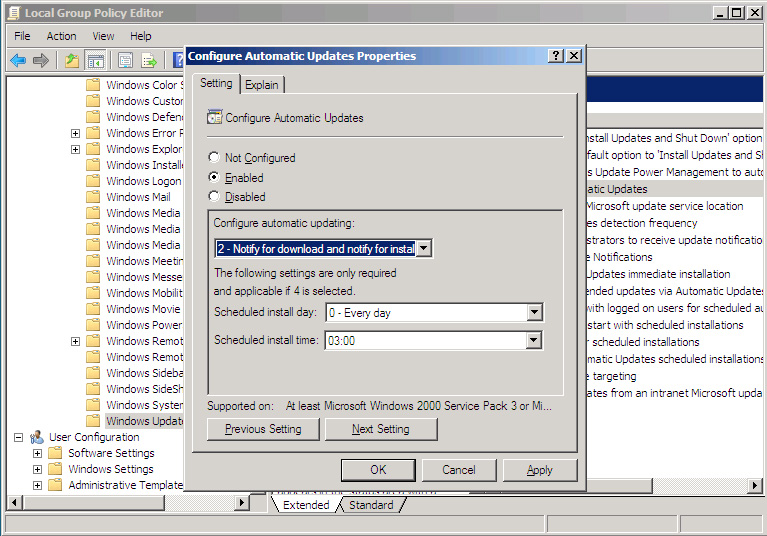Click the folder icon beside Windows Movie
This screenshot has height=536, width=767.
click(93, 309)
